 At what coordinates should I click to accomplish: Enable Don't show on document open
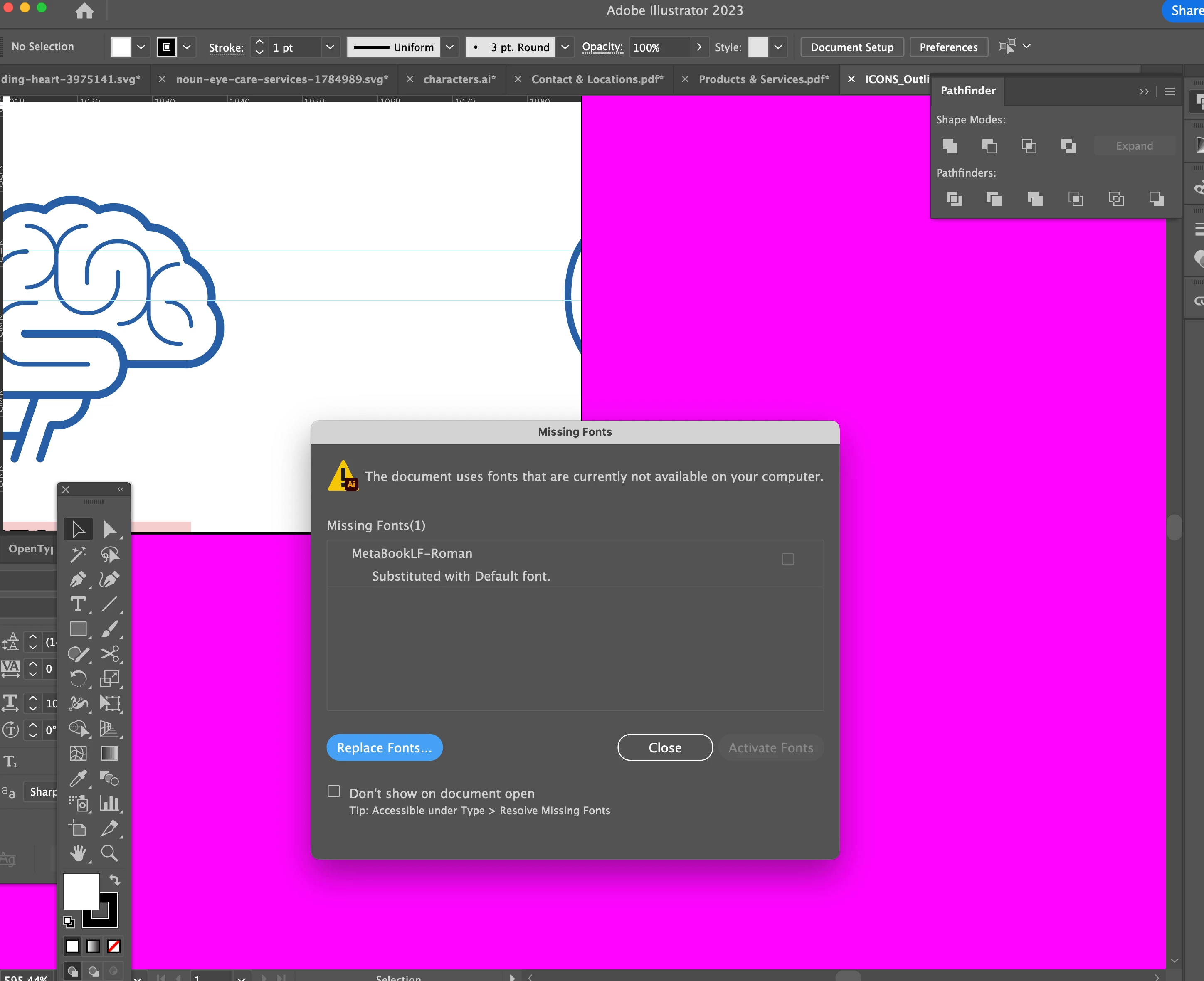[334, 791]
